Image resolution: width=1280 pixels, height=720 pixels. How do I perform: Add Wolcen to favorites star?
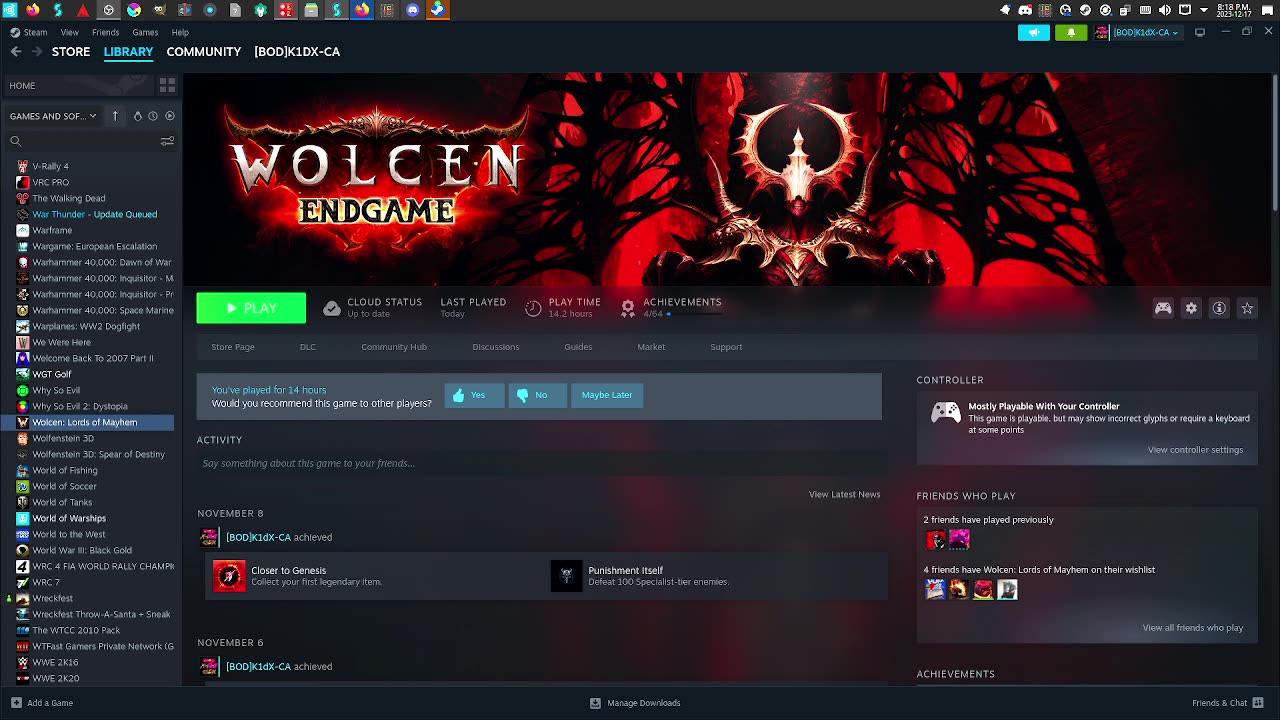1247,309
